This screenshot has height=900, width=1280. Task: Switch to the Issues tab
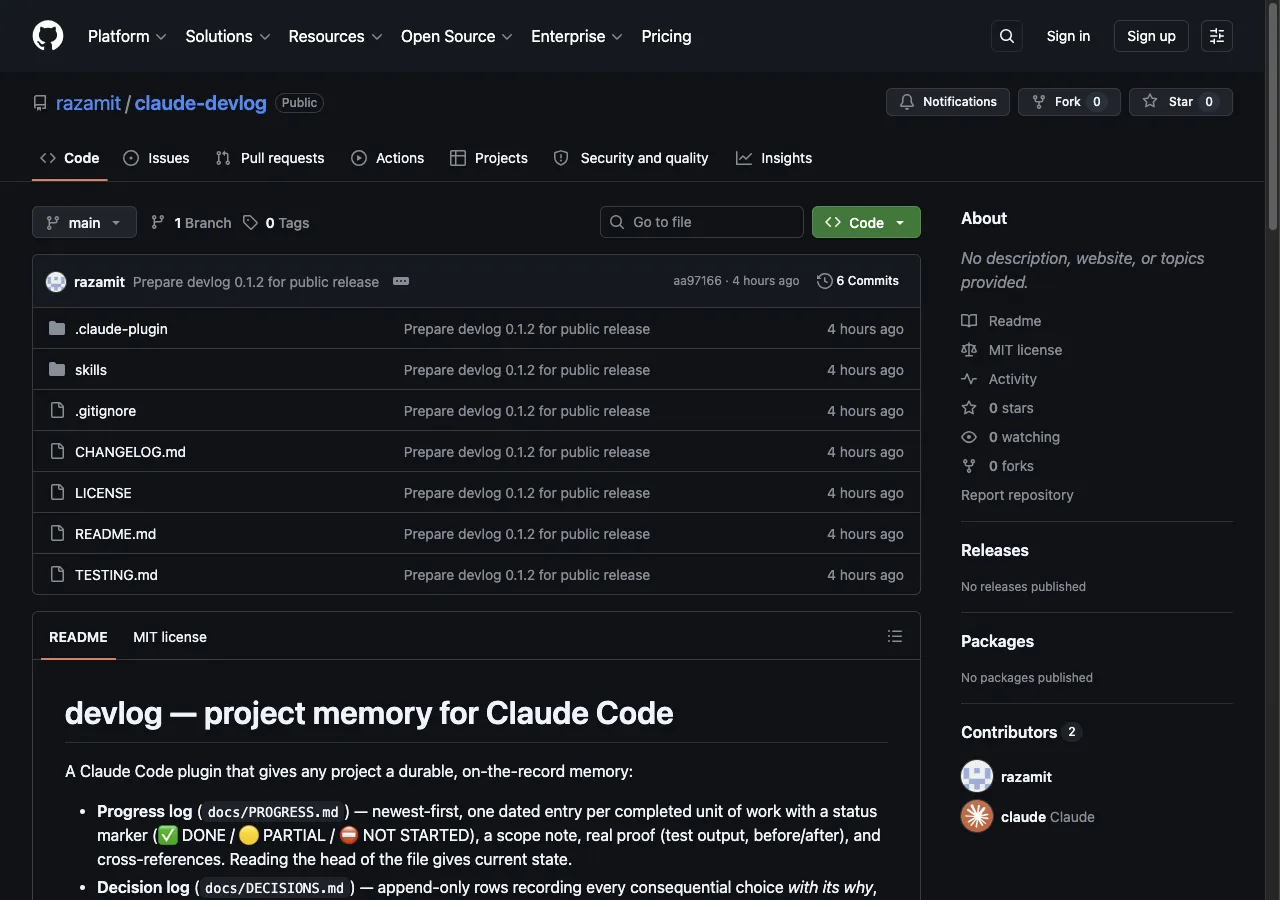point(156,158)
